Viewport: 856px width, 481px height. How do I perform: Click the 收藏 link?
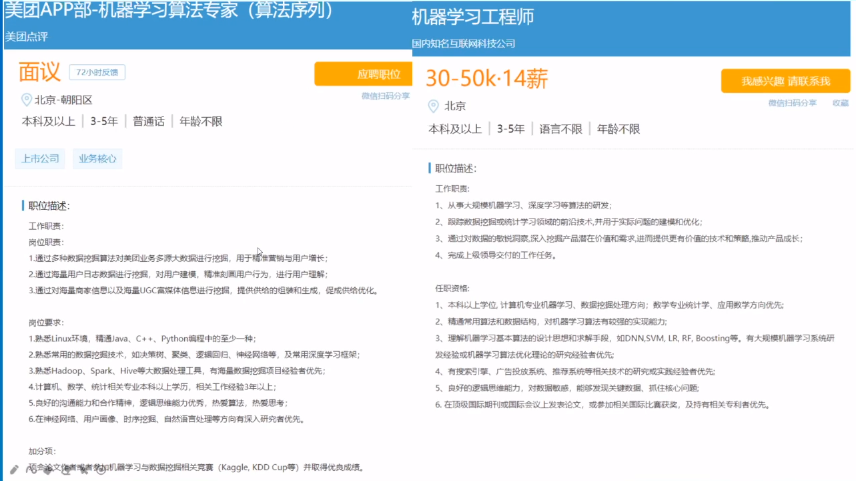pyautogui.click(x=840, y=103)
